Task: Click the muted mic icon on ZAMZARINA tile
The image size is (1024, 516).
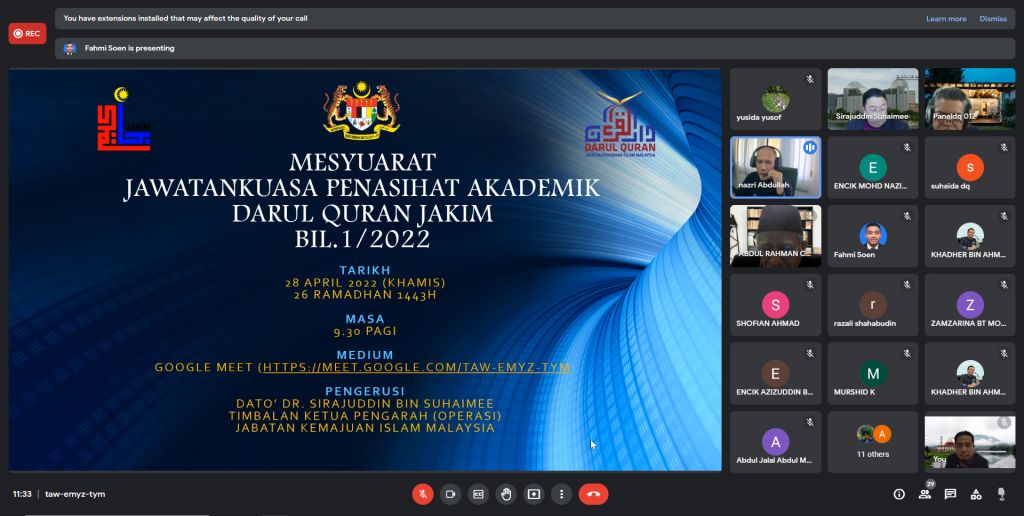Action: coord(1004,285)
